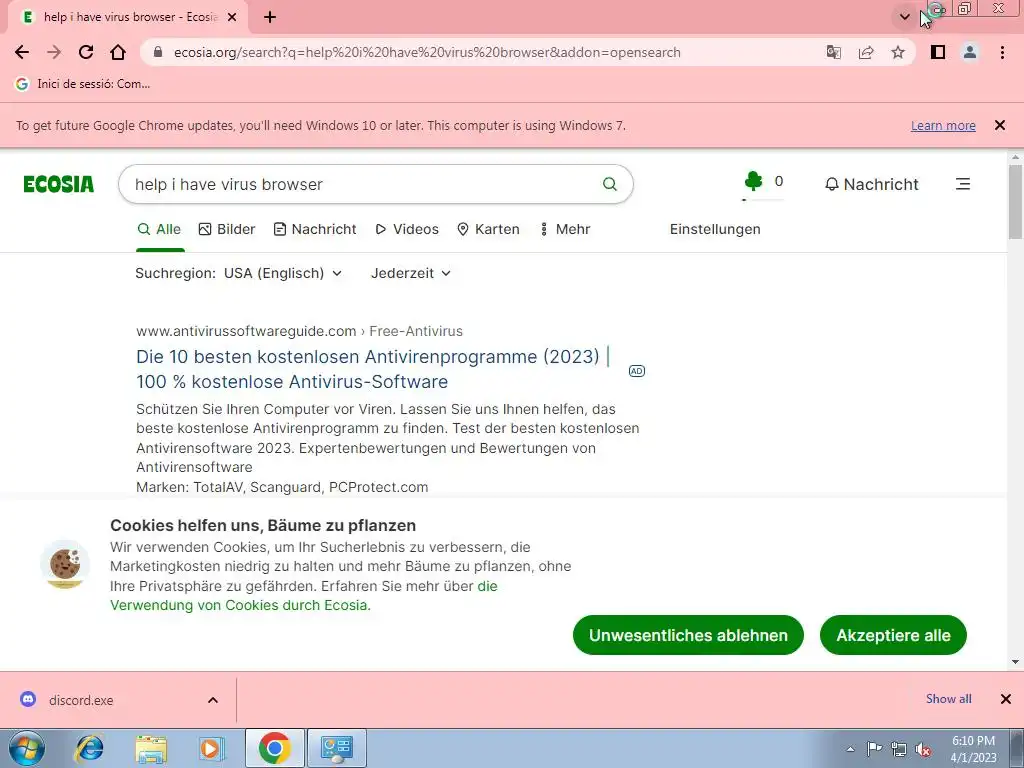This screenshot has height=768, width=1024.
Task: Open Die 10 besten kostenlosen Antivirenprogramme result
Action: (372, 369)
